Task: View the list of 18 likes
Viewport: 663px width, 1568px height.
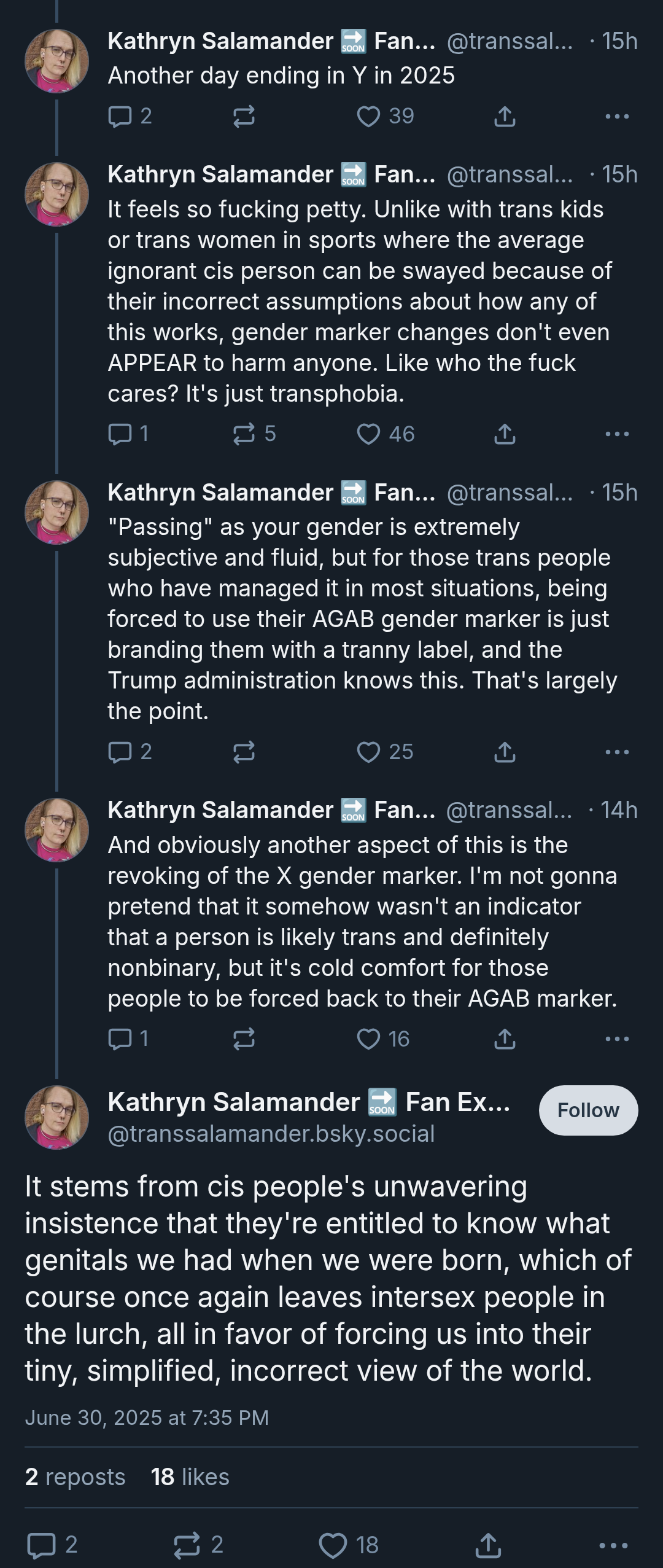Action: [x=190, y=1476]
